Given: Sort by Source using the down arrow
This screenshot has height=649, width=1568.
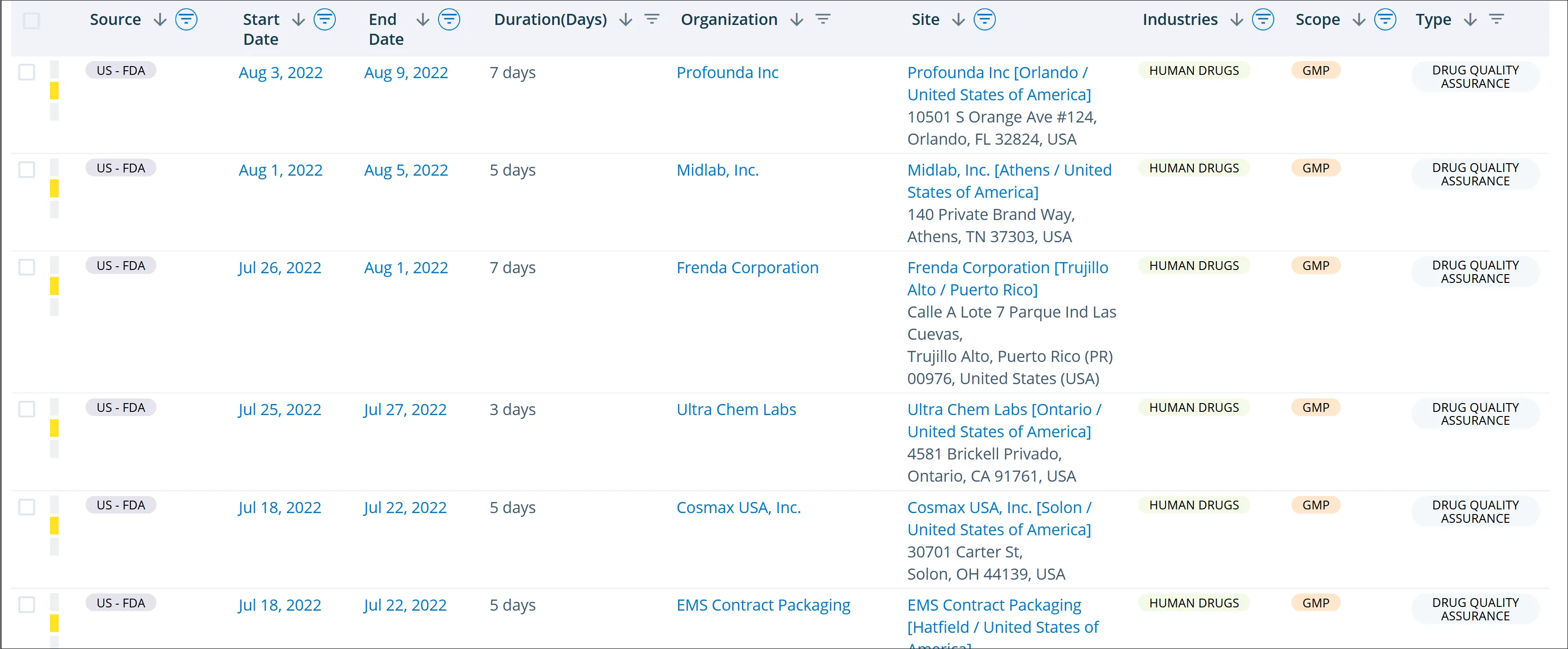Looking at the screenshot, I should coord(160,19).
